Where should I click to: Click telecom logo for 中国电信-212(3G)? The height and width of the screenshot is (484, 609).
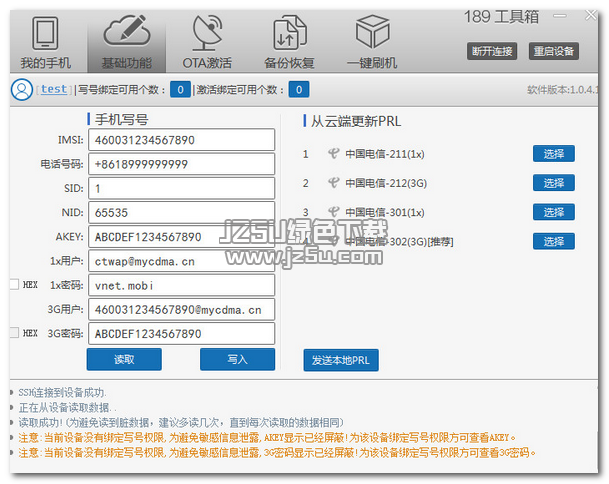[x=334, y=183]
